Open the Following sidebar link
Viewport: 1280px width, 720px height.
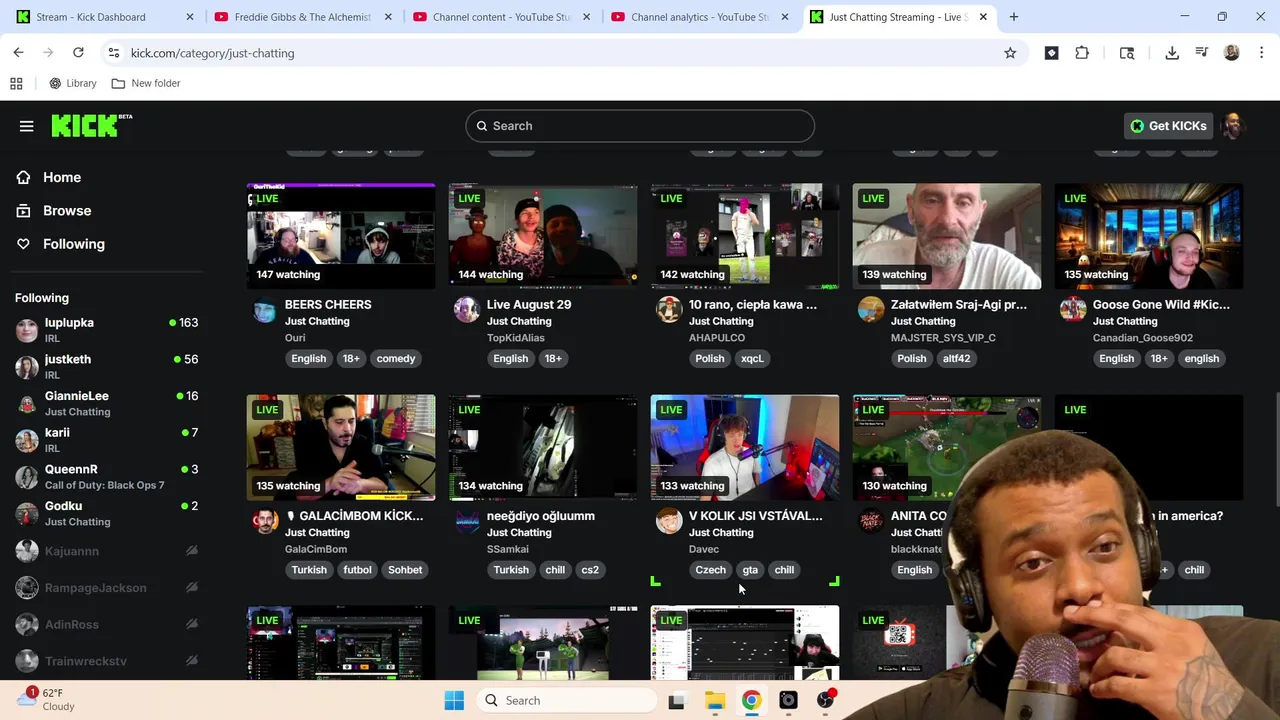(74, 243)
